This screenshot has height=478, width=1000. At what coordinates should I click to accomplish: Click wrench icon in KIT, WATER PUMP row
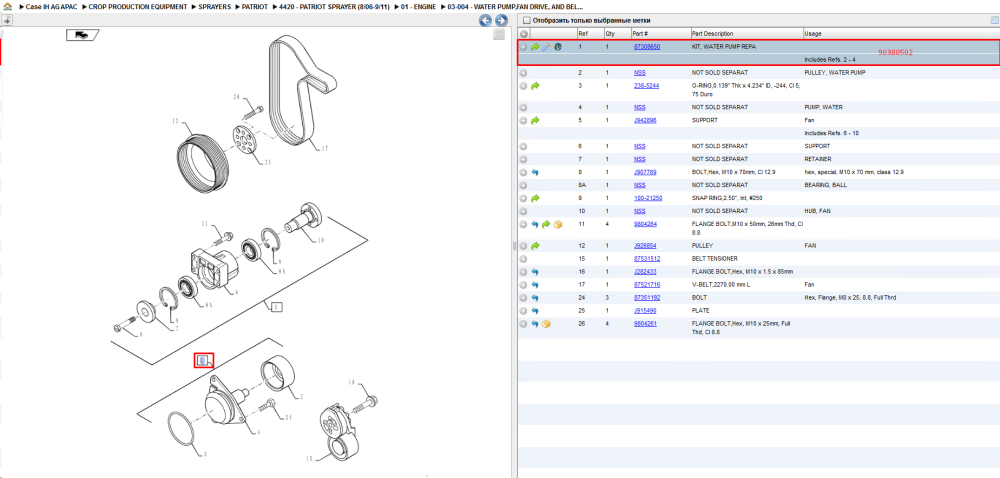pos(546,47)
